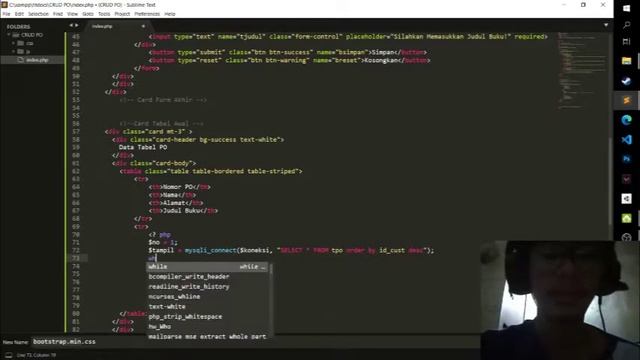Open the View menu
Image resolution: width=640 pixels, height=360 pixels.
[72, 14]
